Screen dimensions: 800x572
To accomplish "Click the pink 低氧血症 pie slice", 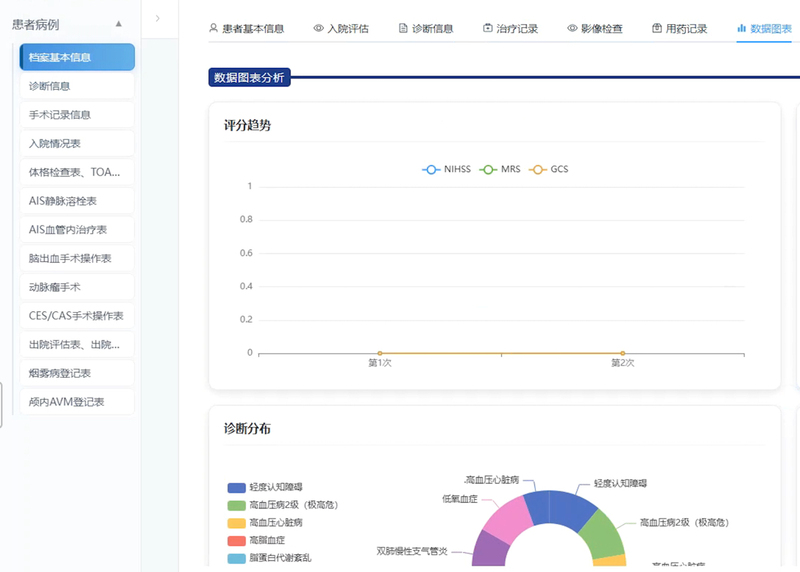I will (x=508, y=519).
